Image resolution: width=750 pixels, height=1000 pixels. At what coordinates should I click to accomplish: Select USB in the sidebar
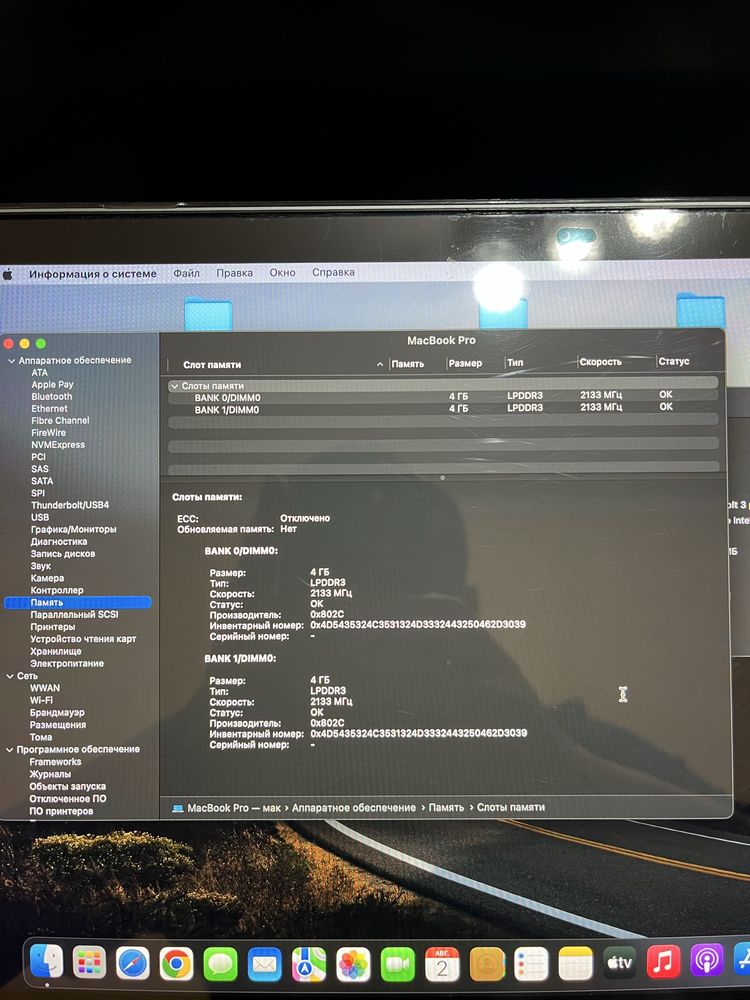point(40,517)
